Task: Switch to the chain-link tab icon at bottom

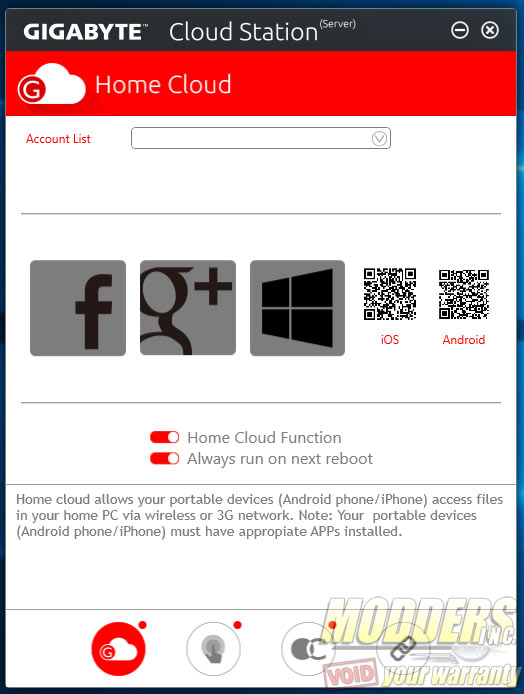Action: 403,648
